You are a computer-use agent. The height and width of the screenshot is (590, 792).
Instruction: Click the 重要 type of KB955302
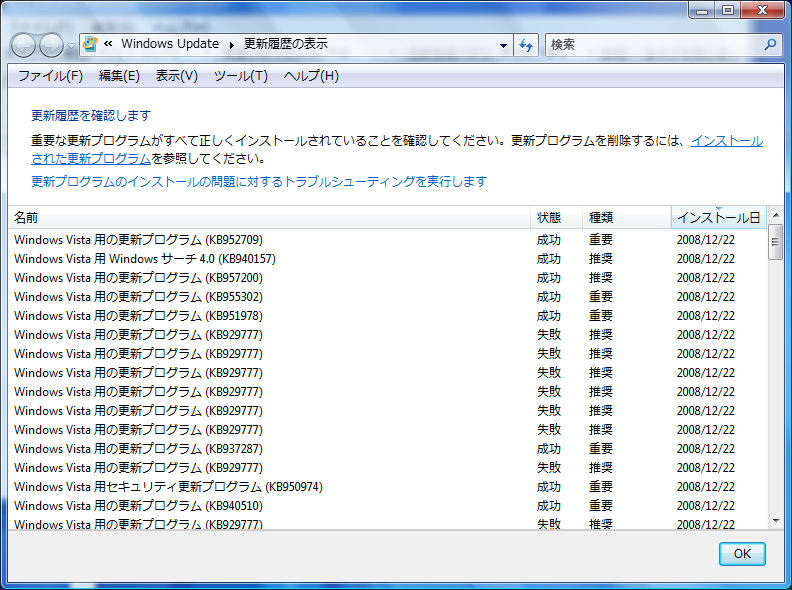coord(601,297)
